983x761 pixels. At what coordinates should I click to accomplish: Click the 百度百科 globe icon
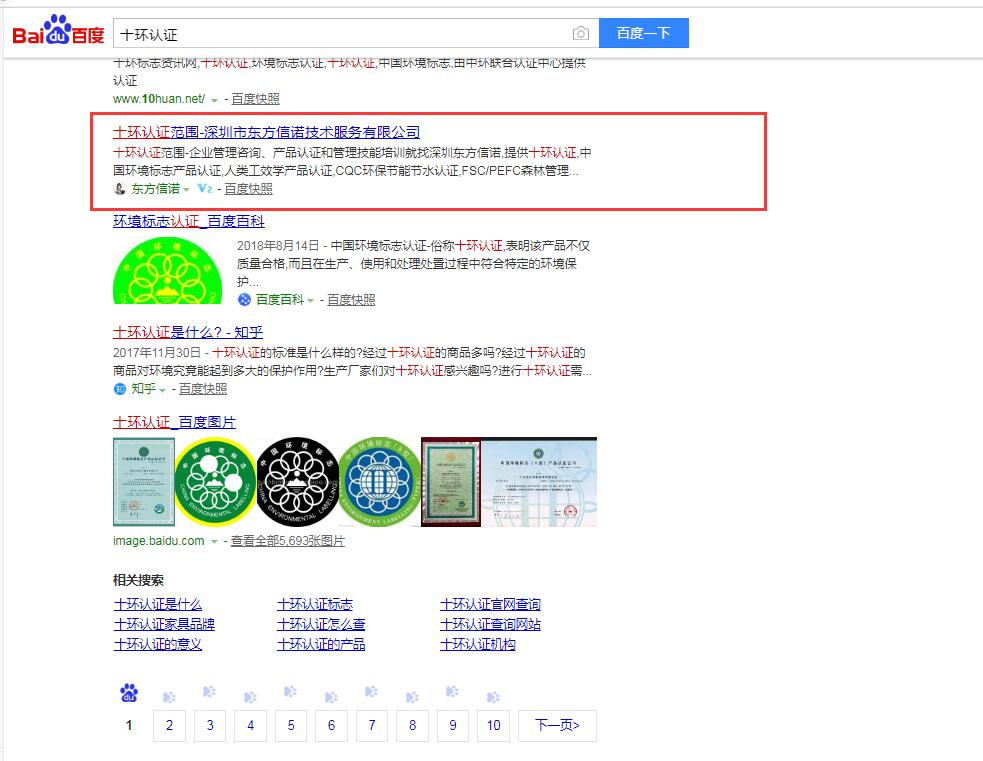tap(245, 299)
